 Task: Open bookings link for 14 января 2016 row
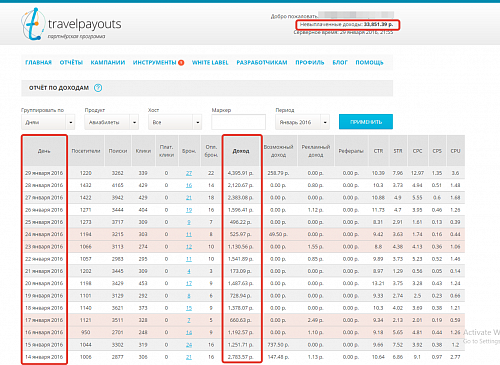189,357
